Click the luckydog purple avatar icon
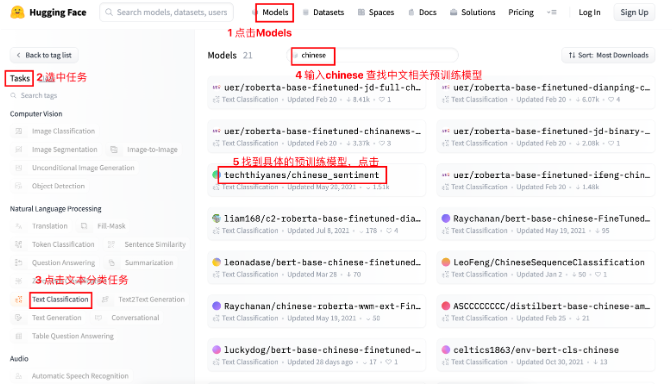The width and height of the screenshot is (672, 385). tap(216, 350)
